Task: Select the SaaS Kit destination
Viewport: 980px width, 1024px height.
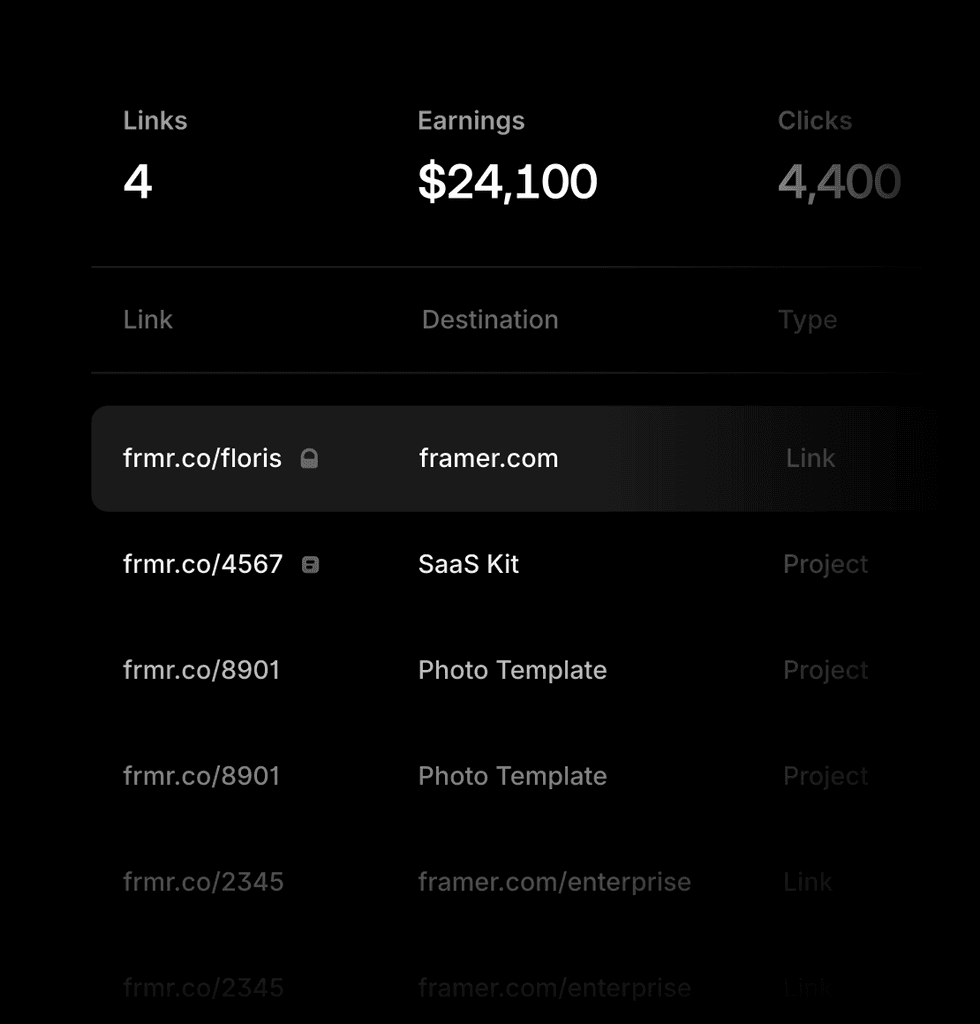Action: click(x=468, y=565)
